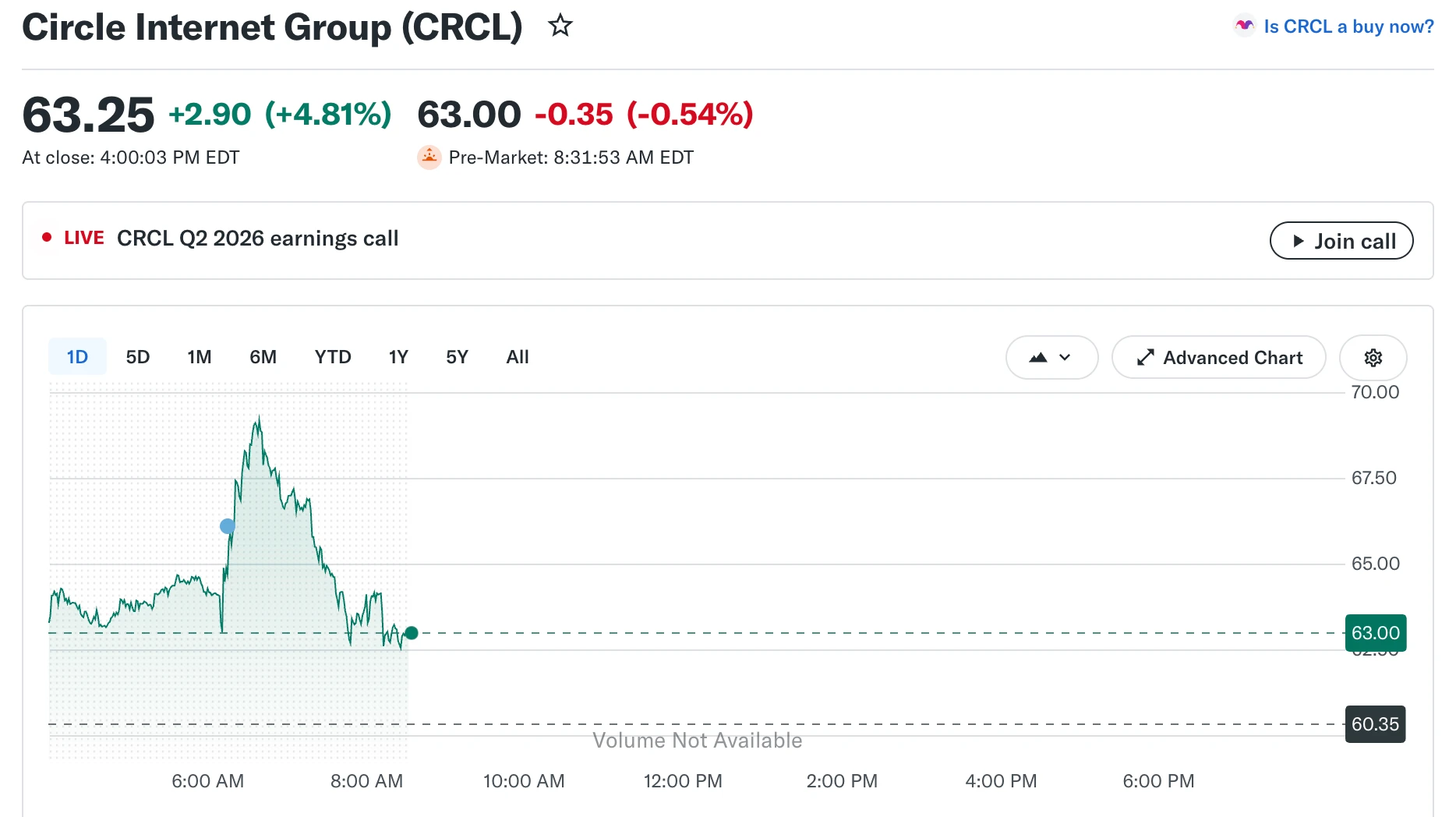Image resolution: width=1456 pixels, height=817 pixels.
Task: Switch to the 5D range tab
Action: (138, 357)
